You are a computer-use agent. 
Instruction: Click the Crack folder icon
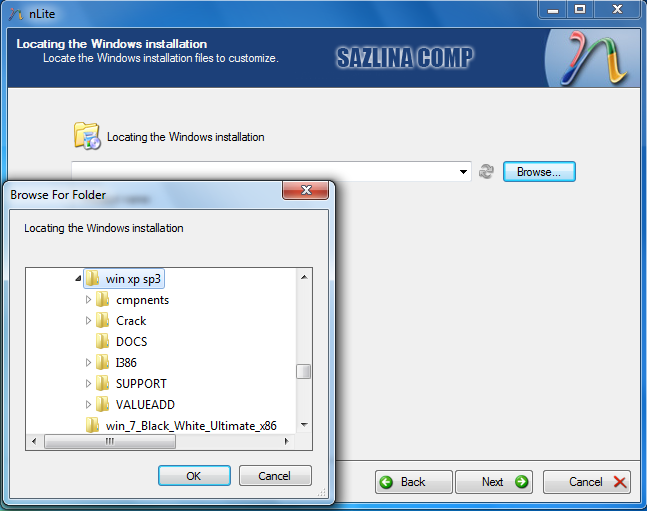[x=102, y=320]
